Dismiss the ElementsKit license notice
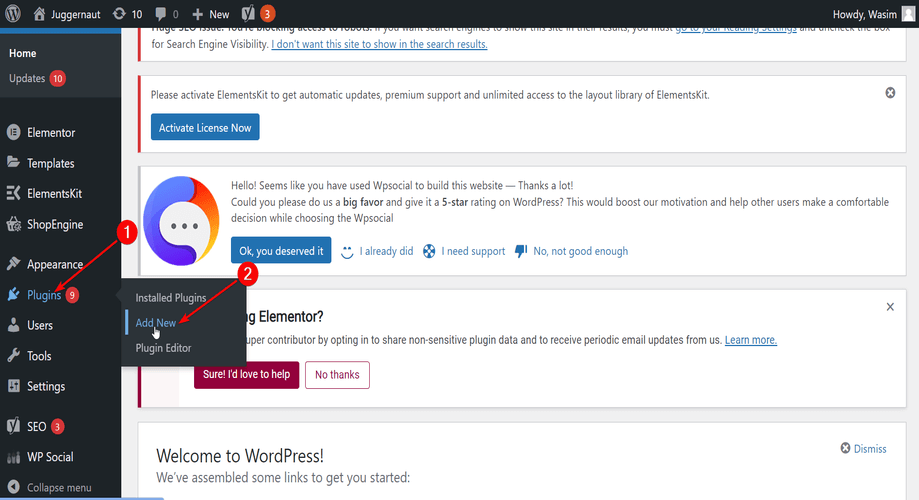The height and width of the screenshot is (500, 919). 890,93
